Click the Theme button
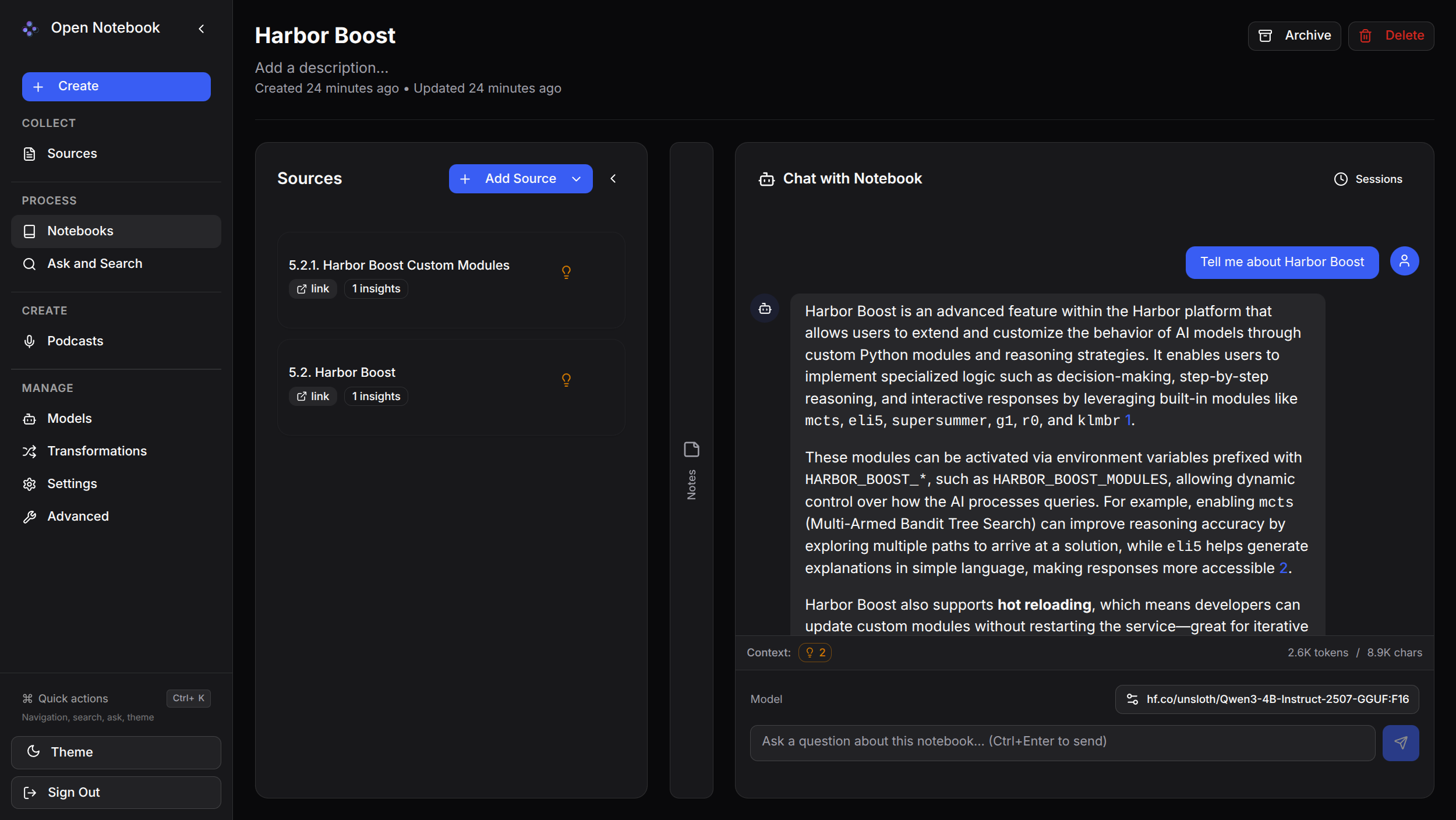 coord(116,752)
